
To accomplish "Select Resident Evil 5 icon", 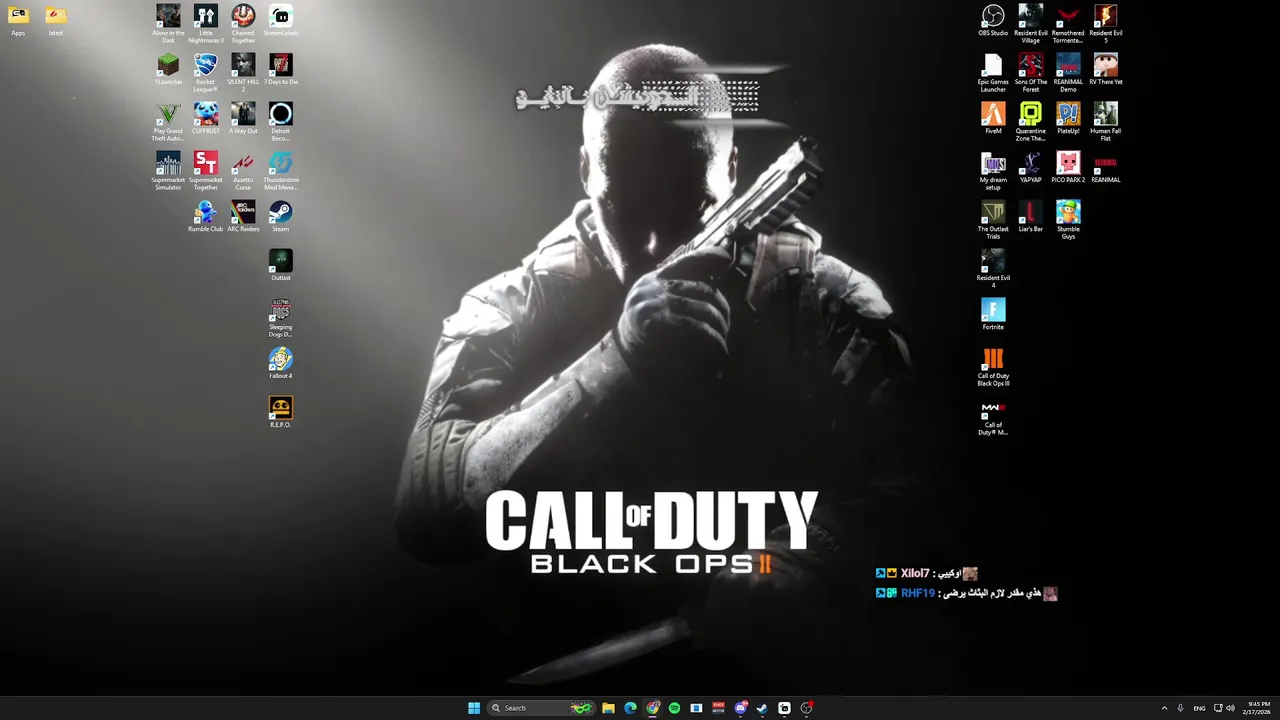I will pyautogui.click(x=1106, y=24).
